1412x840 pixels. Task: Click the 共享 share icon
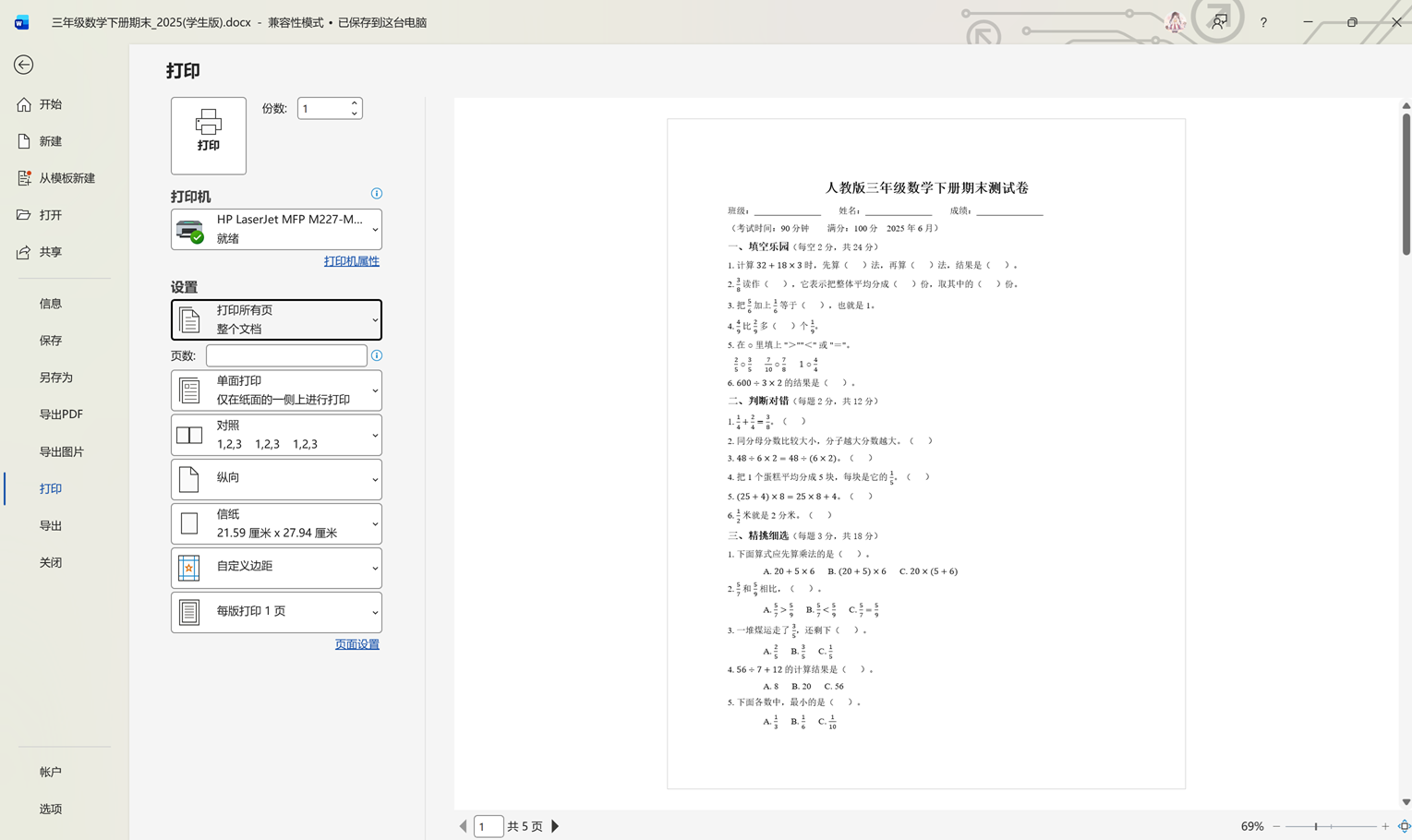24,252
